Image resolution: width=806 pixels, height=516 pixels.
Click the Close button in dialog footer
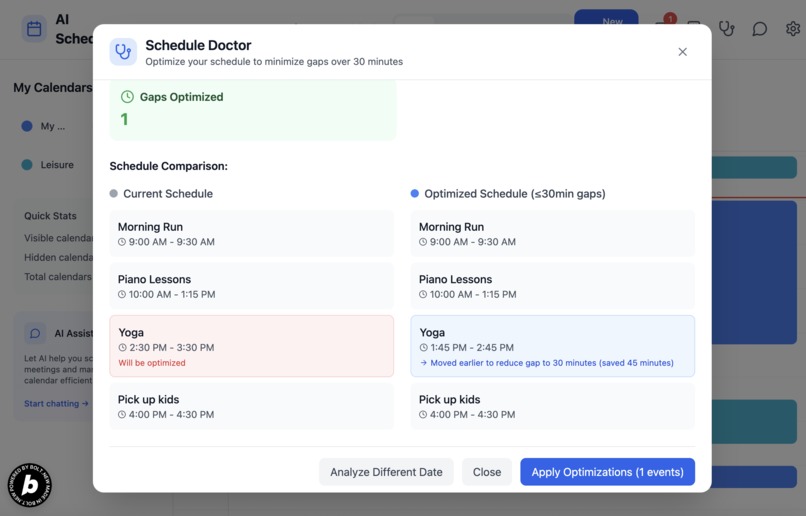(486, 472)
